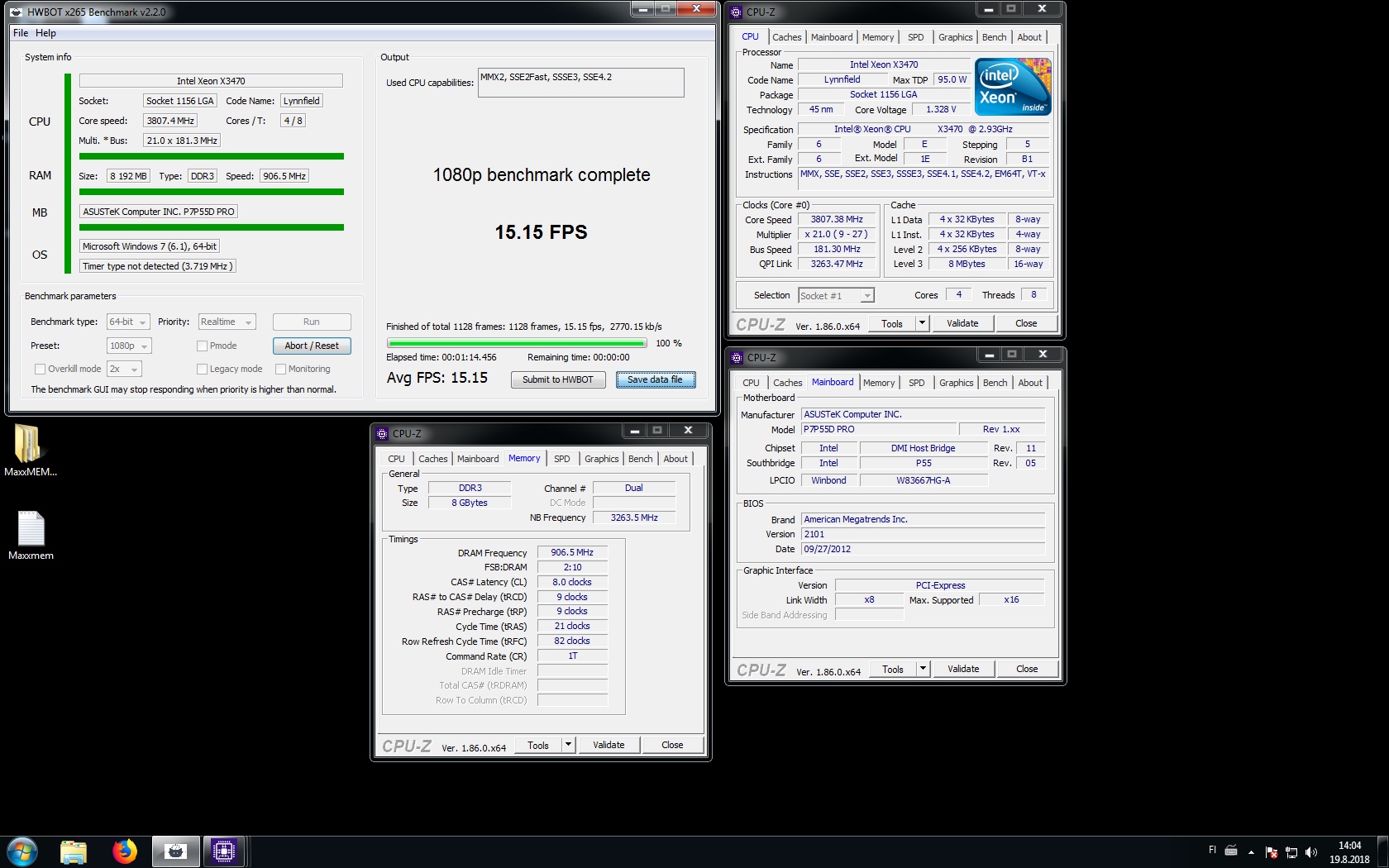Click the benchmark 100% progress bar
The image size is (1389, 868).
coord(517,343)
